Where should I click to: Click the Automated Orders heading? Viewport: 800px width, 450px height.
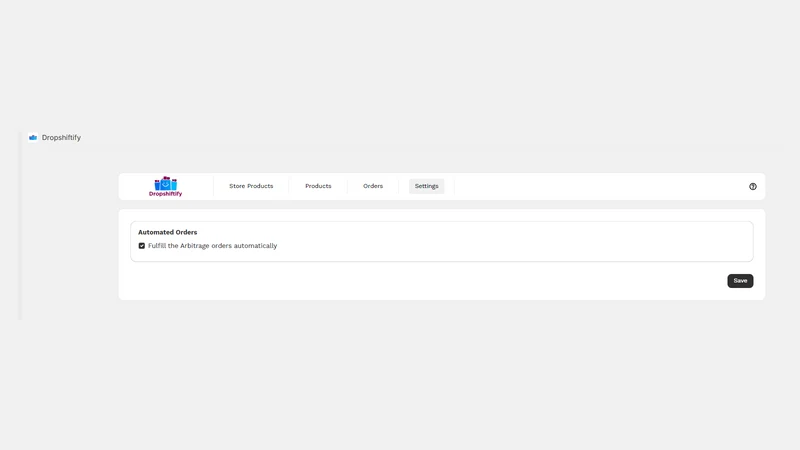(167, 232)
